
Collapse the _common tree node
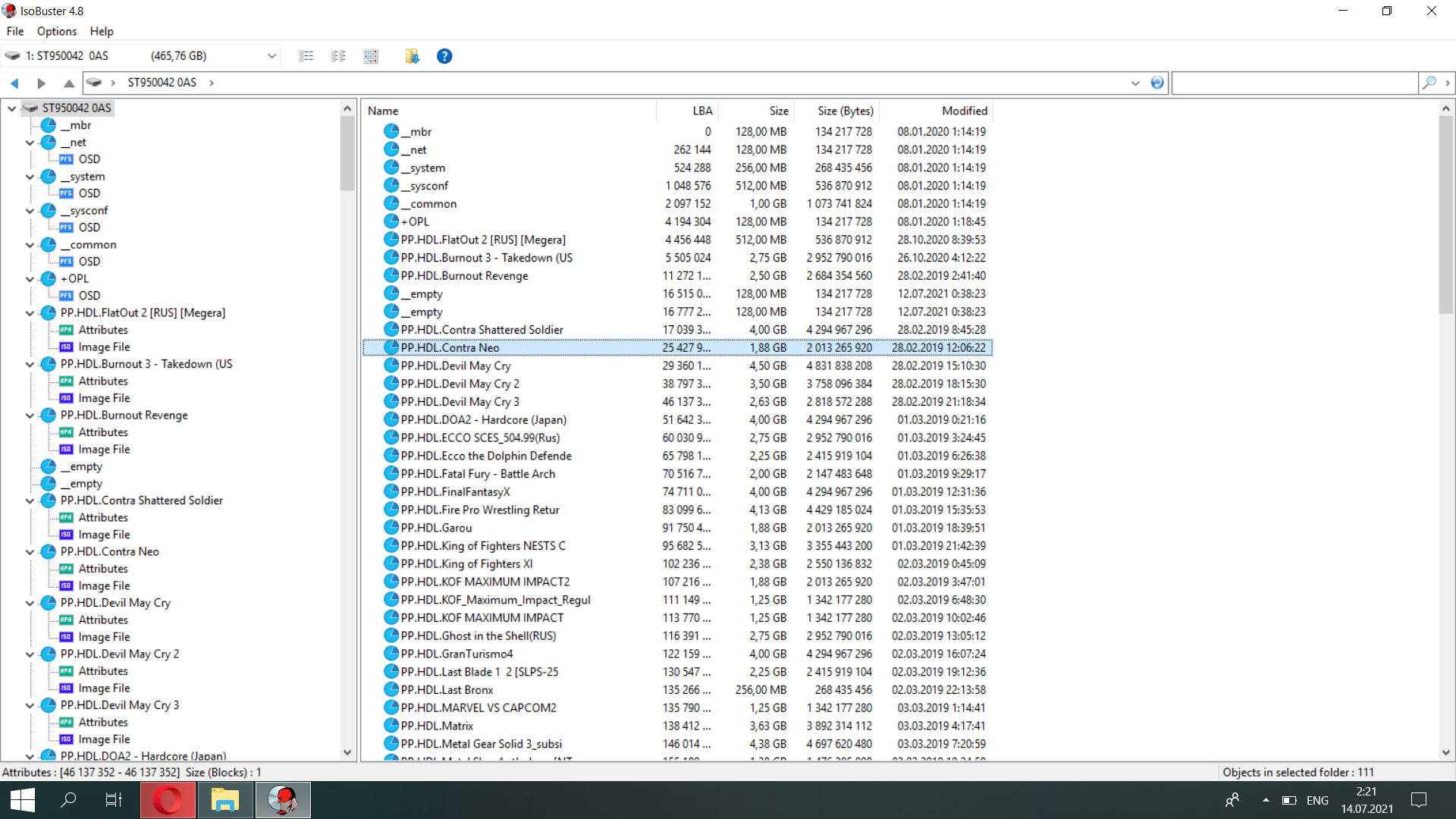point(30,245)
